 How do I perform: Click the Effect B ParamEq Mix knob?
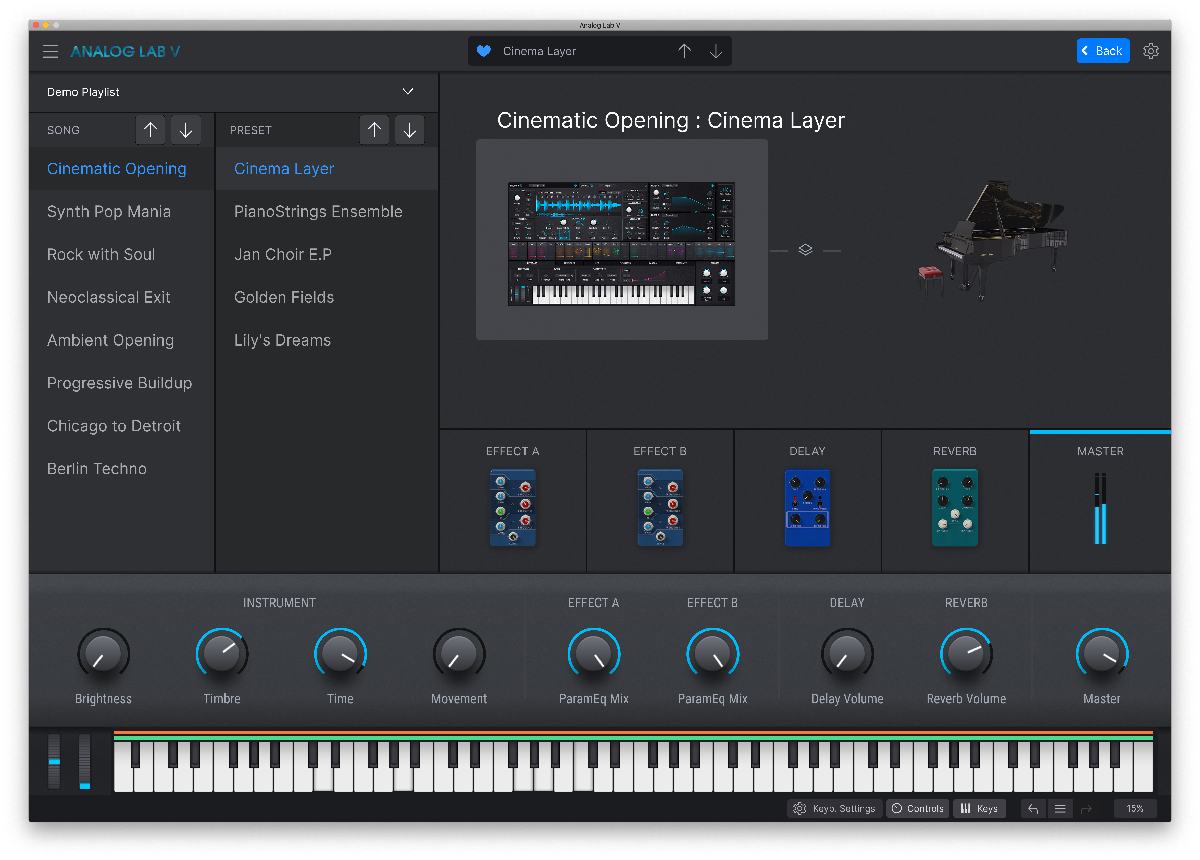(x=712, y=654)
